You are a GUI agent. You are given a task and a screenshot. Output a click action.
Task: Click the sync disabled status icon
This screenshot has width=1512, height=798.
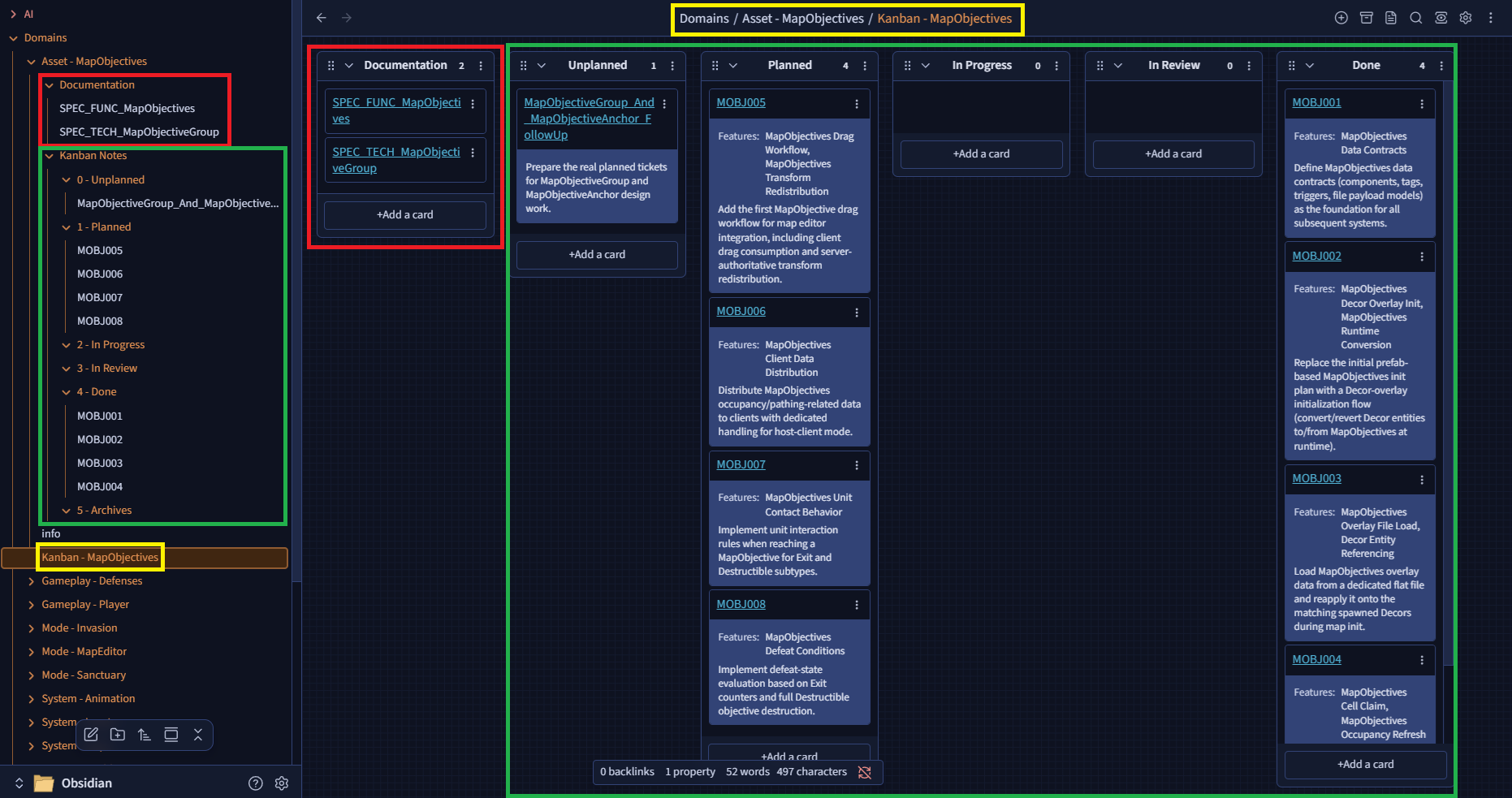[865, 772]
